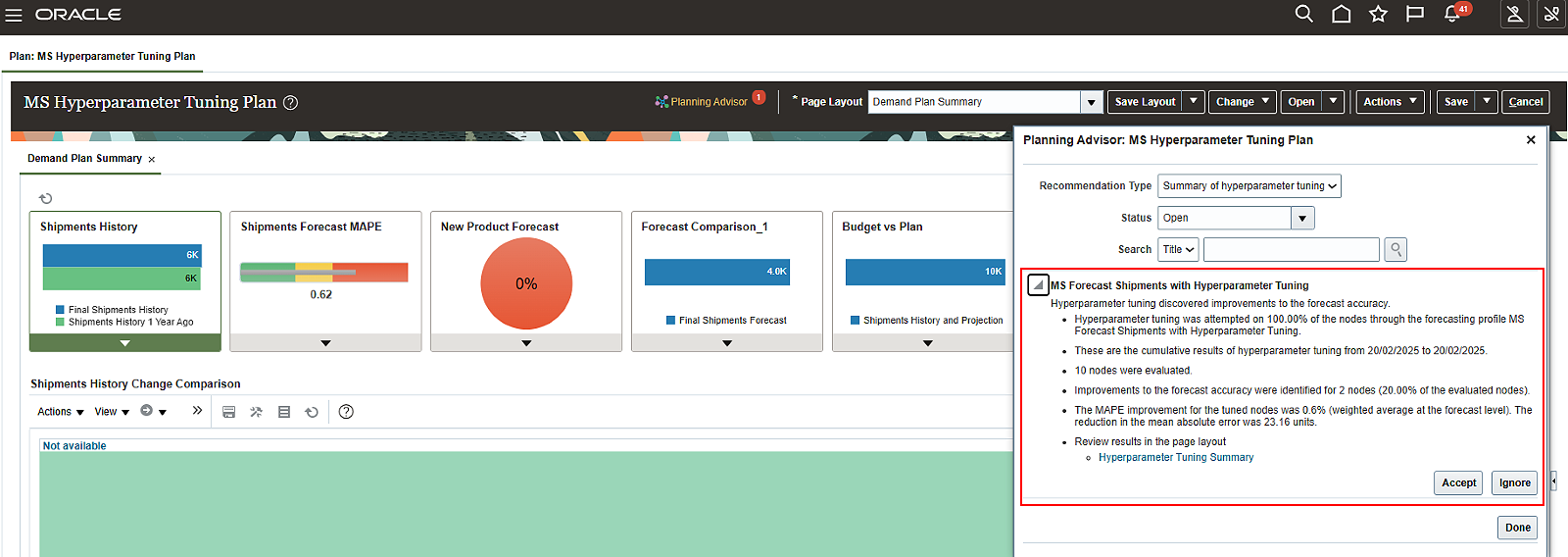Click the Open button

(1301, 101)
